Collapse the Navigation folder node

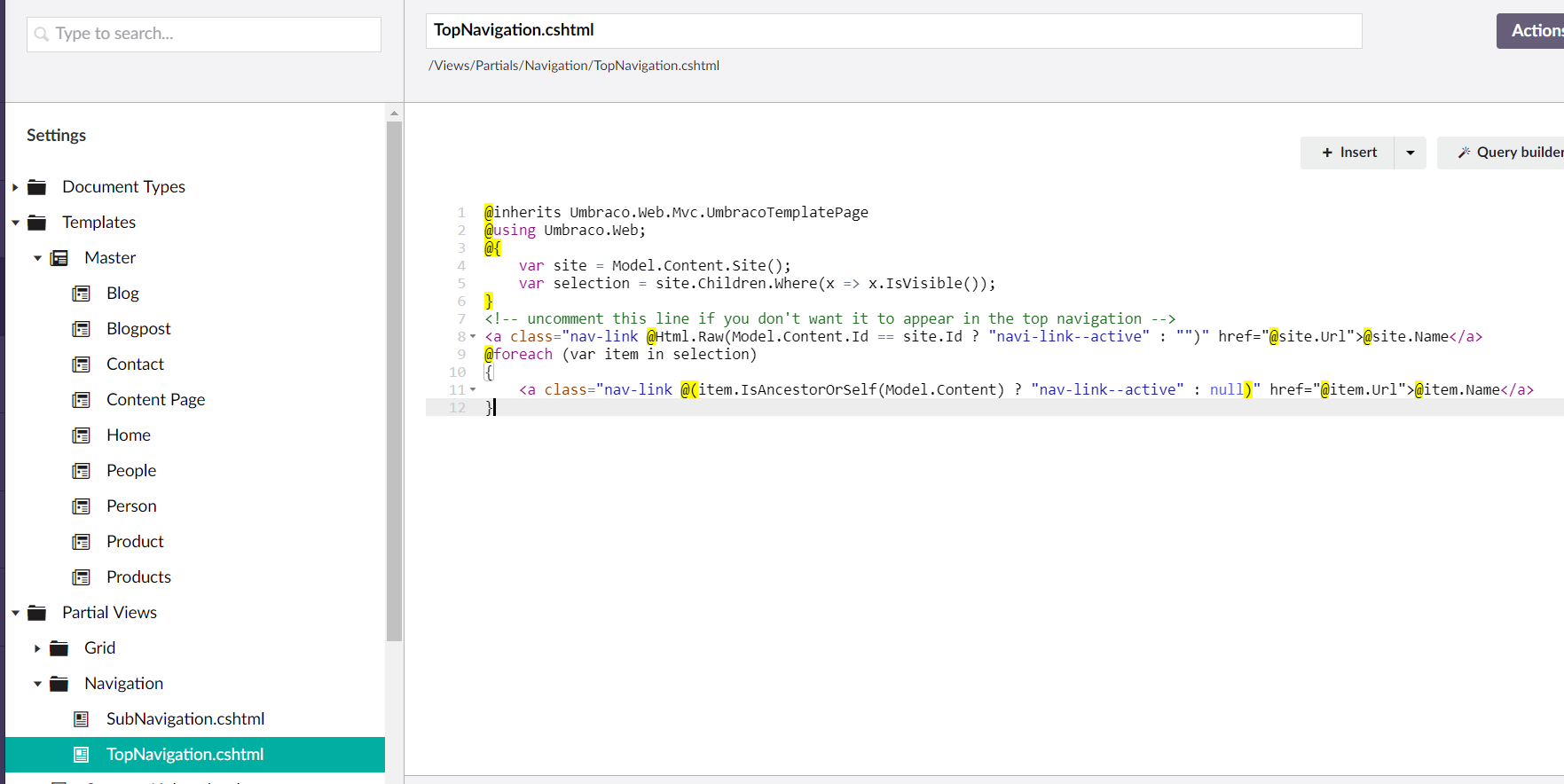coord(37,684)
